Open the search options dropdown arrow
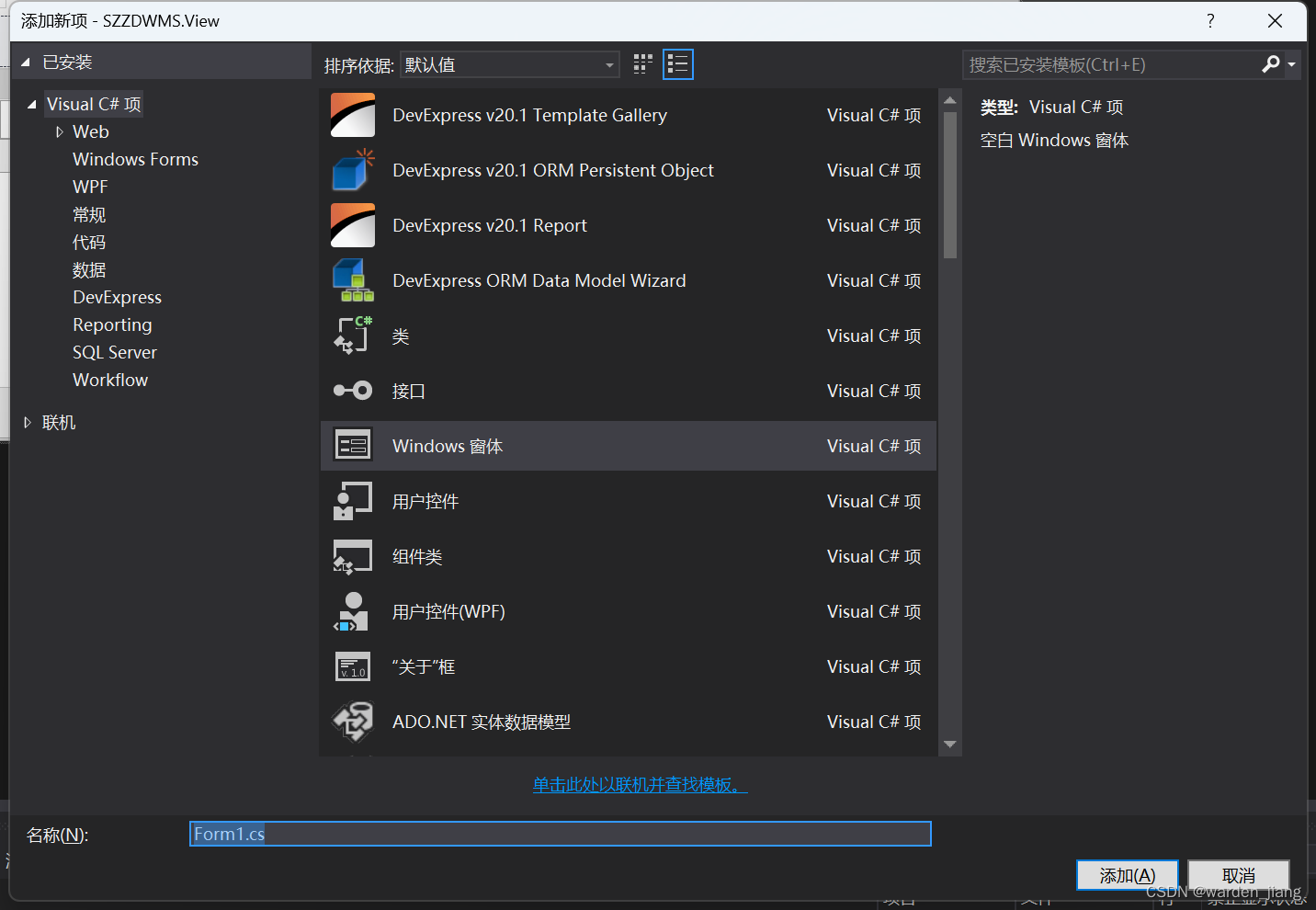Viewport: 1316px width, 910px height. (x=1292, y=64)
